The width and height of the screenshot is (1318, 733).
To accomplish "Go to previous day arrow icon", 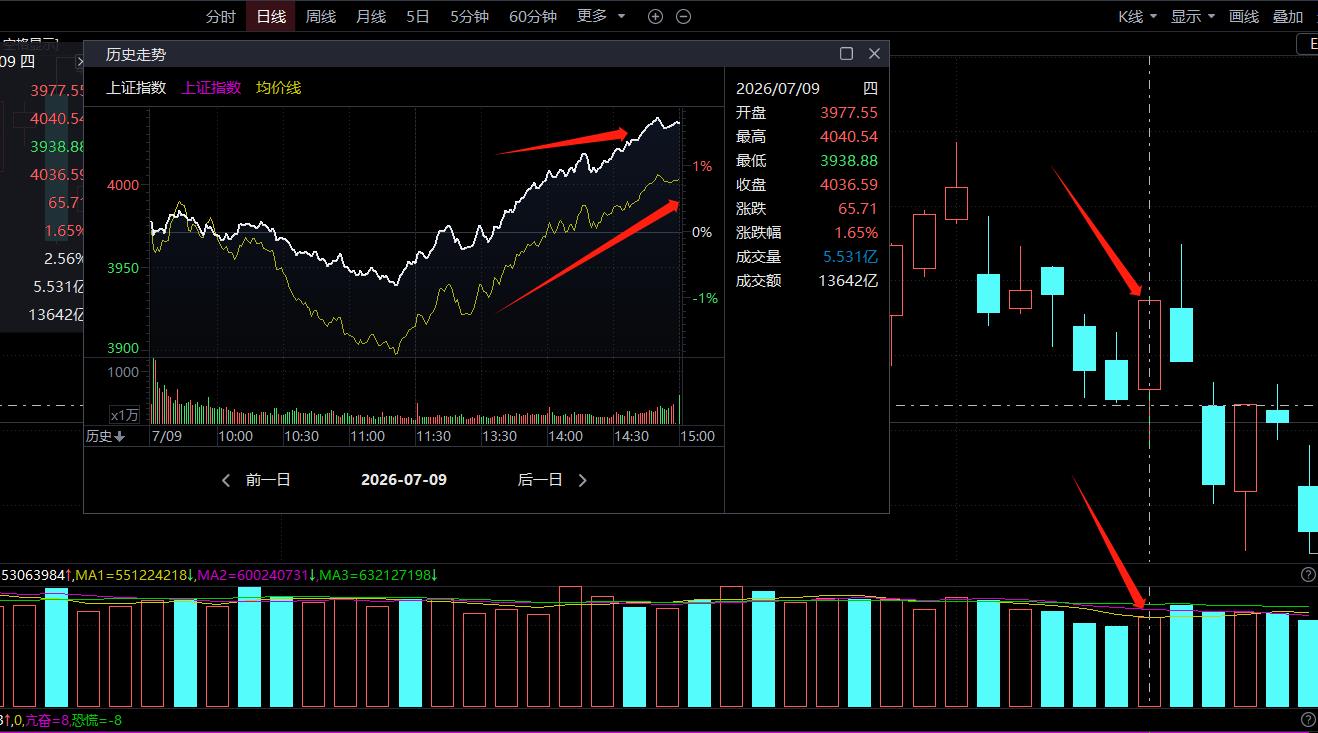I will point(226,480).
